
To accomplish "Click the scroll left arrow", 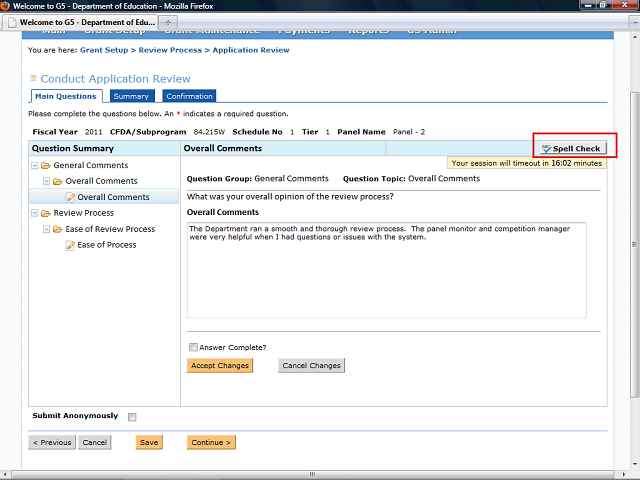I will (4, 474).
